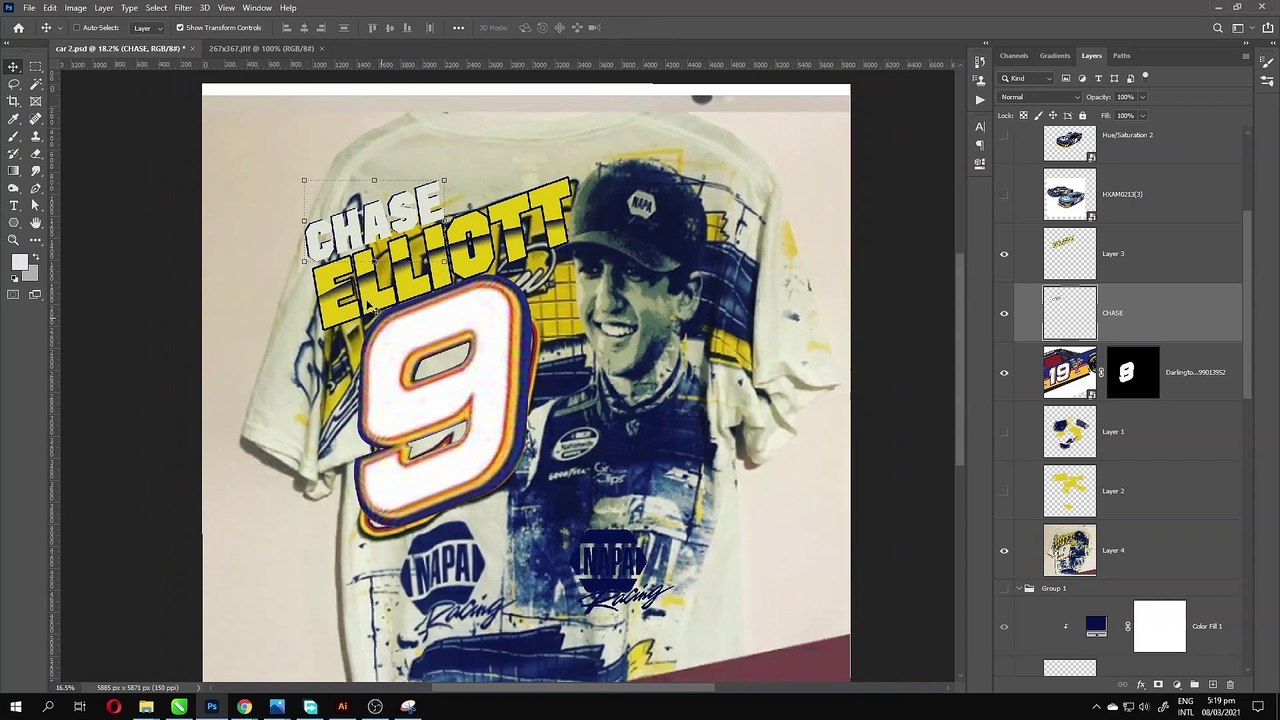Image resolution: width=1280 pixels, height=720 pixels.
Task: Select the Eraser tool
Action: click(36, 153)
